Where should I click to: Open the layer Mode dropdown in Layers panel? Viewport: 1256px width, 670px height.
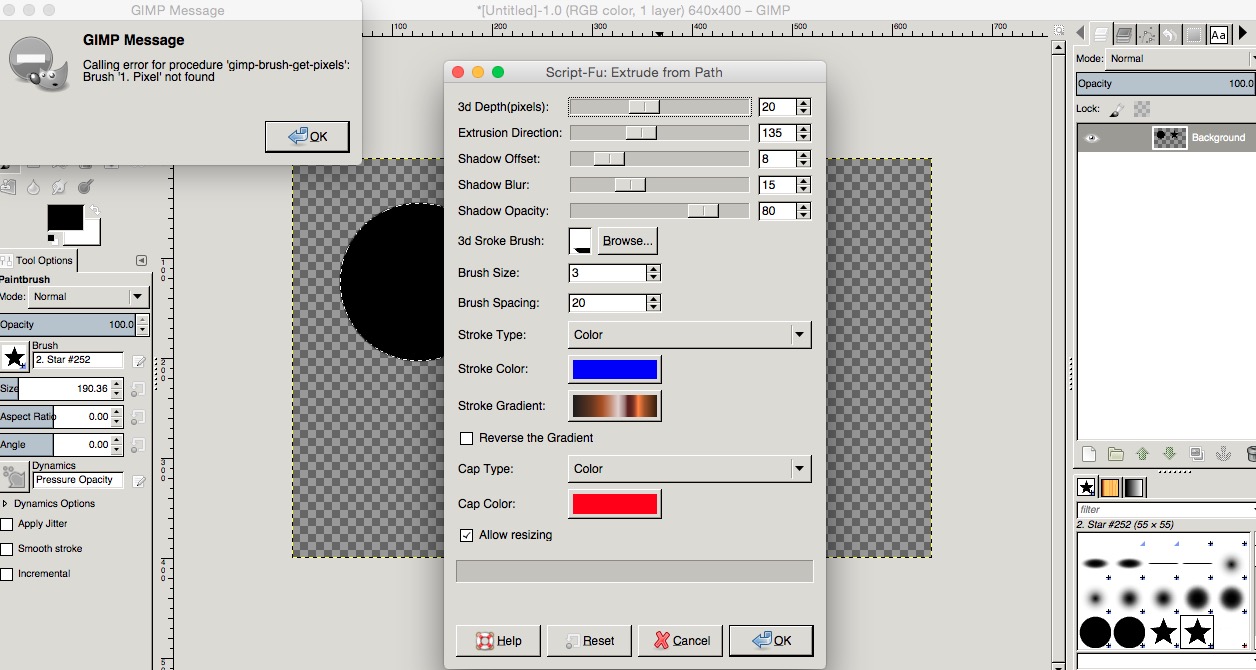coord(1181,59)
